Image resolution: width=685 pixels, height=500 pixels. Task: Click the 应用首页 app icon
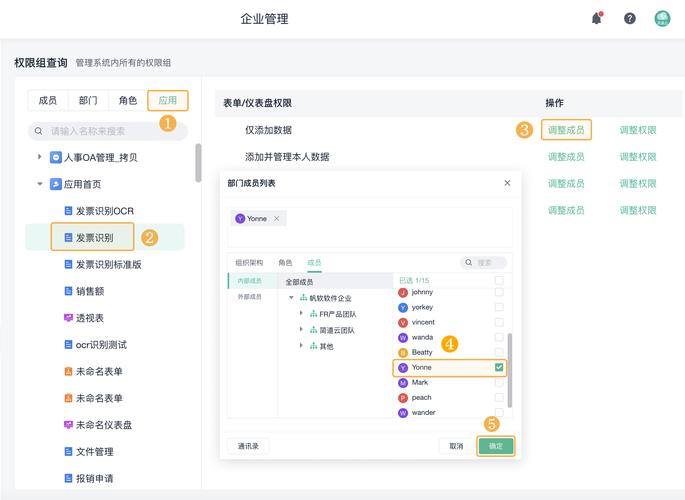[x=55, y=184]
